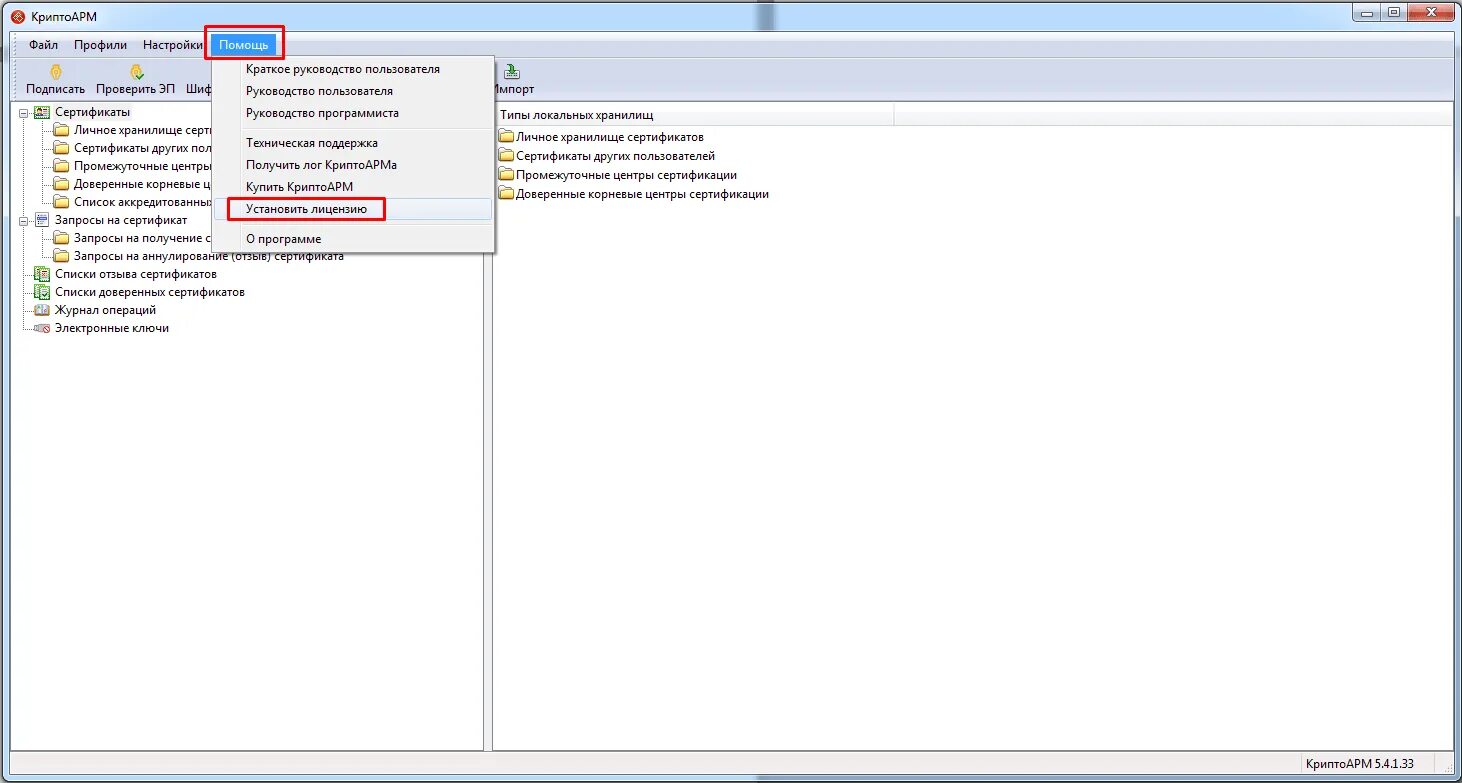Click the Проверить ЭП toolbar icon
Image resolution: width=1462 pixels, height=783 pixels.
(136, 71)
